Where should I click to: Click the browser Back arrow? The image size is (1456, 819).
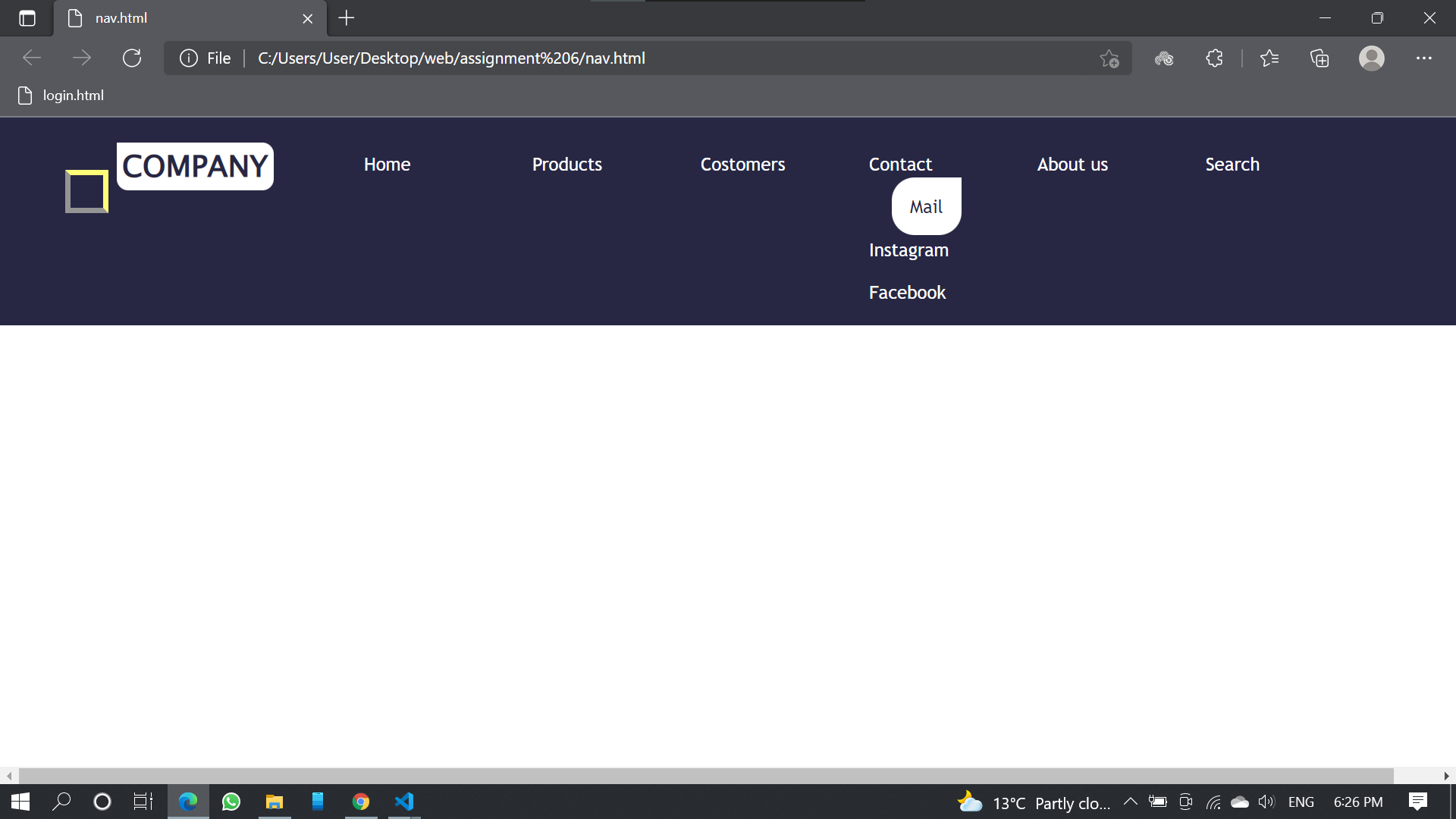pyautogui.click(x=32, y=58)
